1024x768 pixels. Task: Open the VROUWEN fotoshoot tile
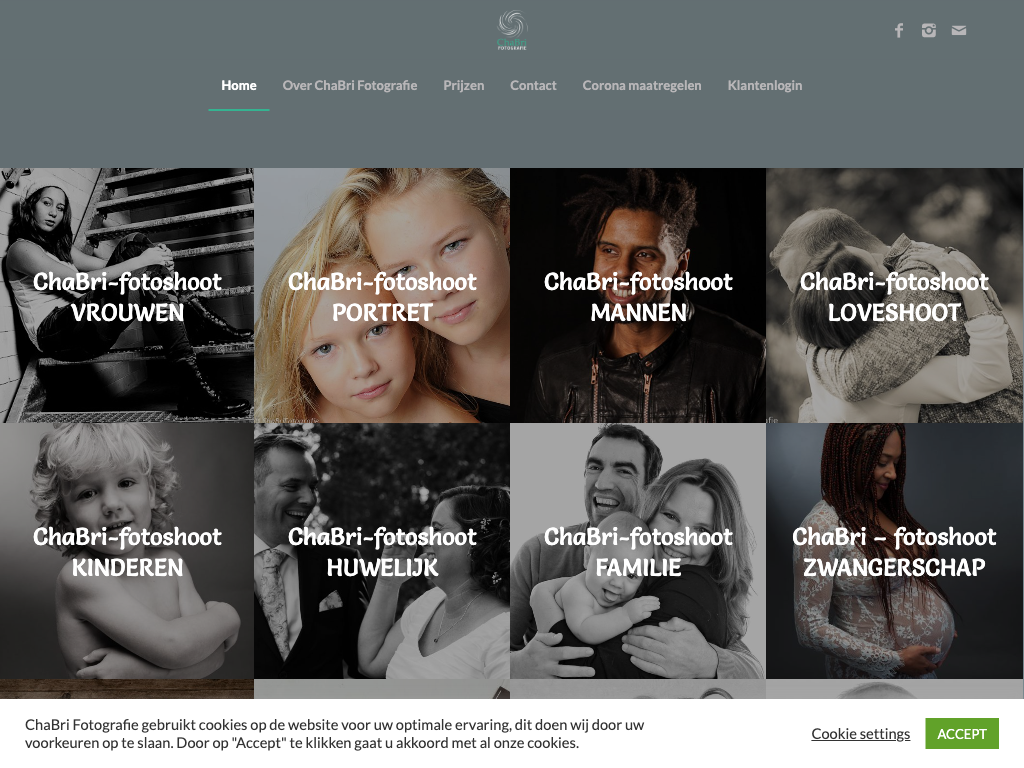point(127,295)
